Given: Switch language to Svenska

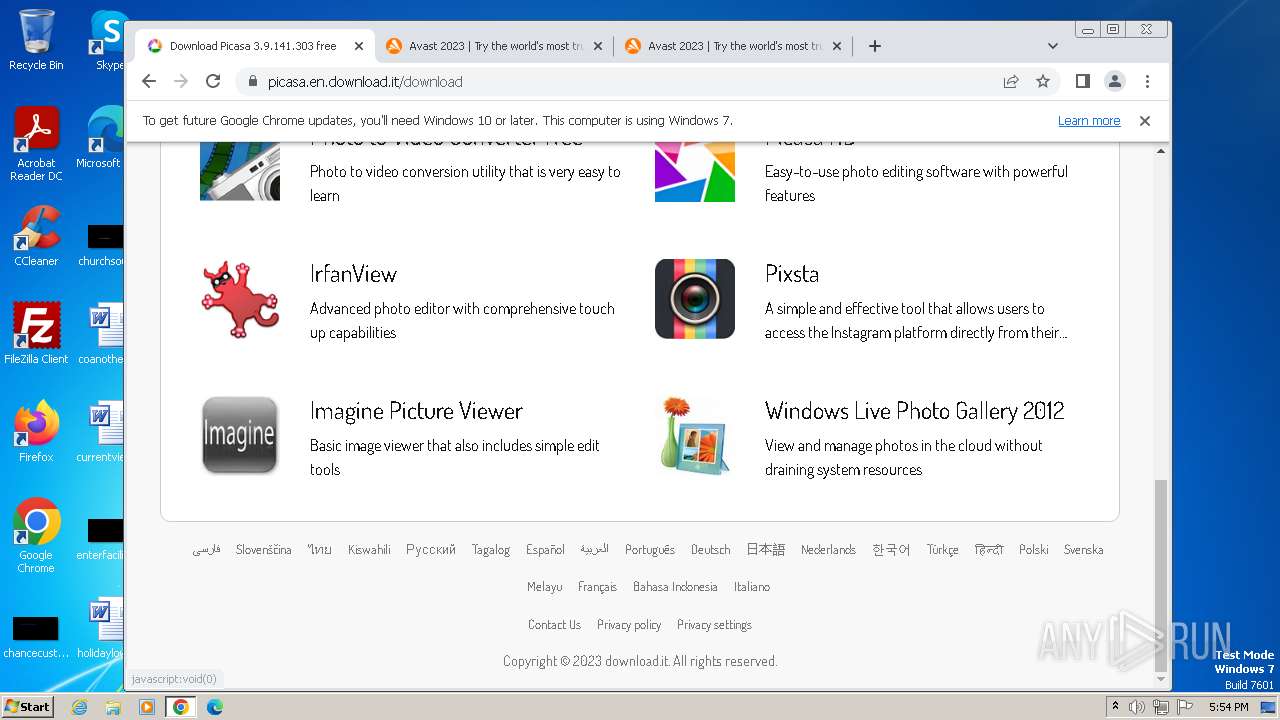Looking at the screenshot, I should point(1083,550).
